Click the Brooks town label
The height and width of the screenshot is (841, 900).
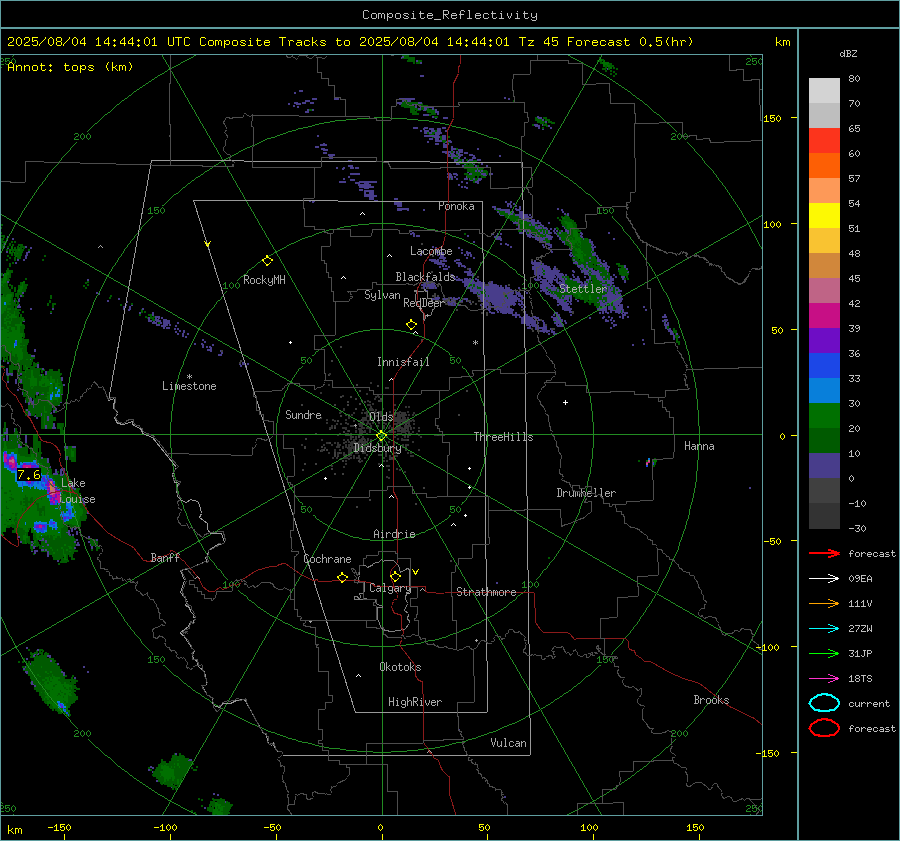coord(711,700)
